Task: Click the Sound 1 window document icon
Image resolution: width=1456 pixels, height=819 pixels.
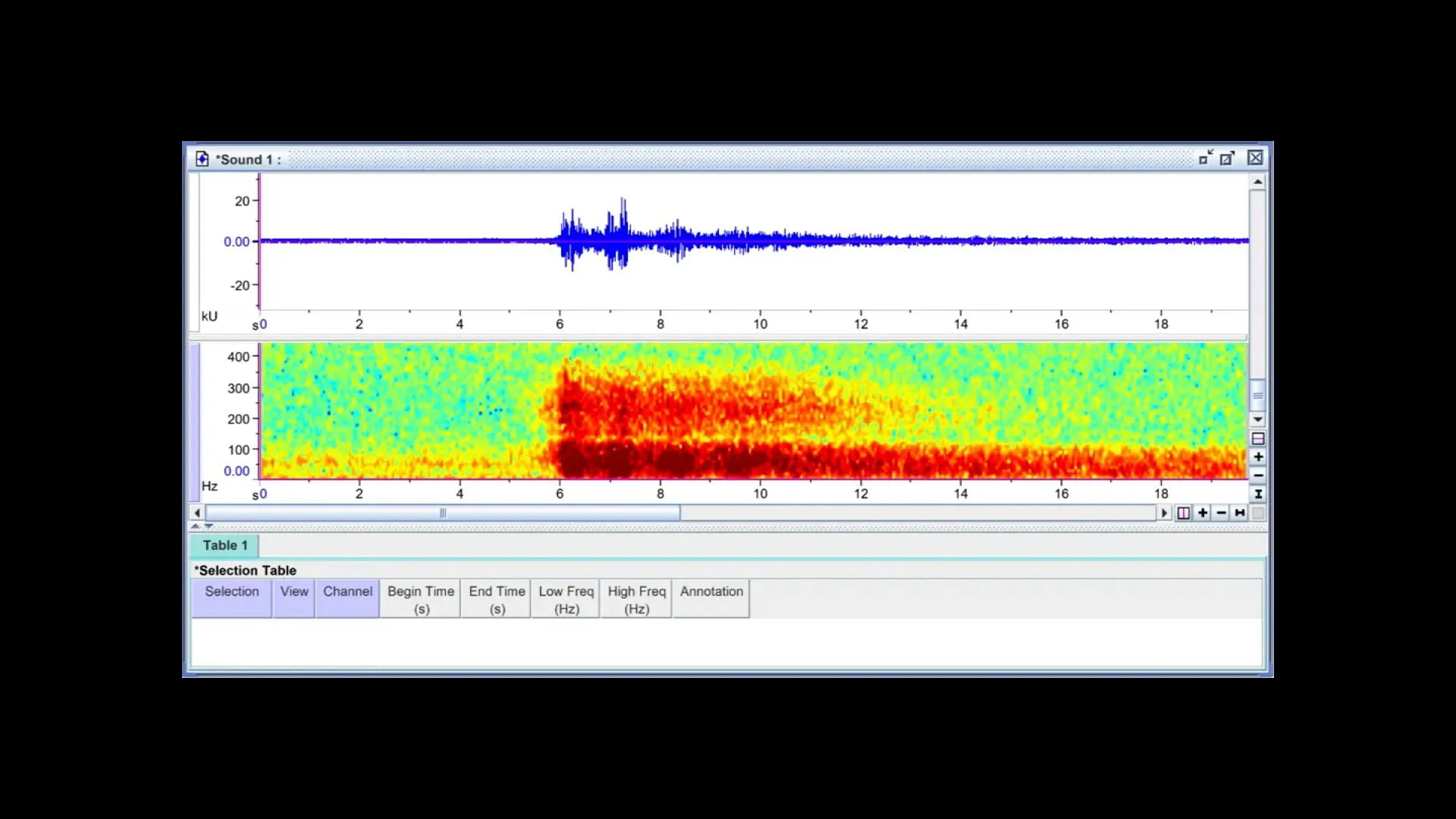Action: click(x=202, y=158)
